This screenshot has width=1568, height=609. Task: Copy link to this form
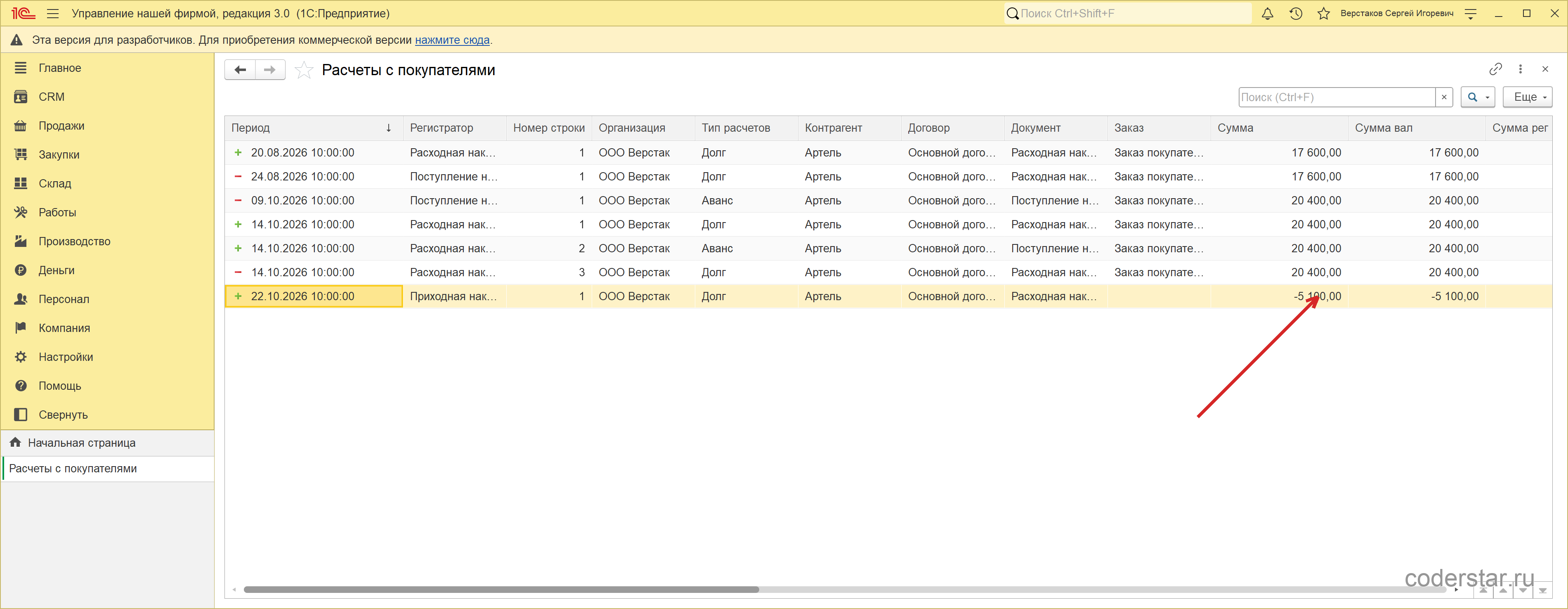point(1495,69)
